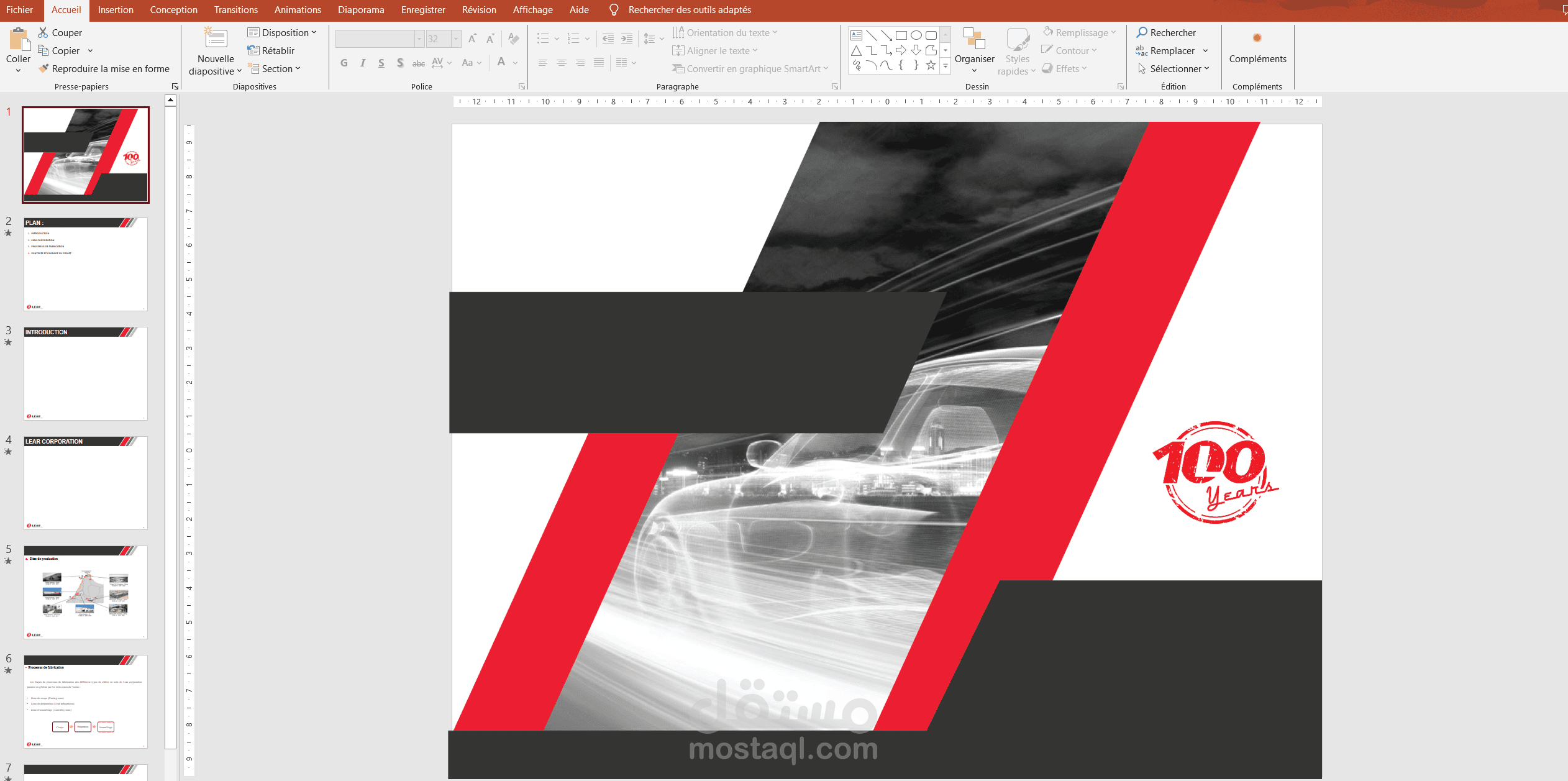The image size is (1568, 781).
Task: Align text to the left
Action: pos(542,63)
